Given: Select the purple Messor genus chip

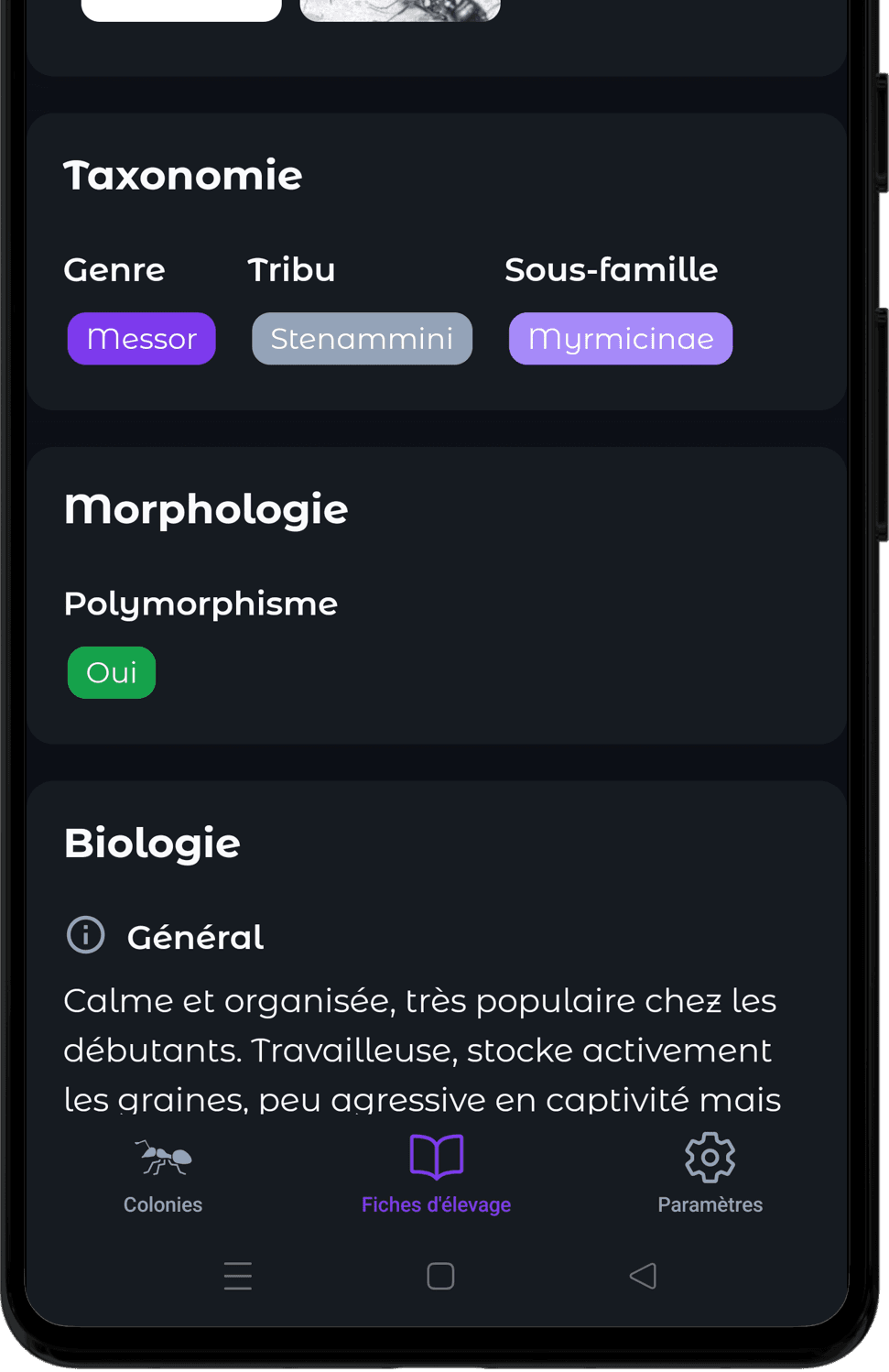Looking at the screenshot, I should 141,338.
